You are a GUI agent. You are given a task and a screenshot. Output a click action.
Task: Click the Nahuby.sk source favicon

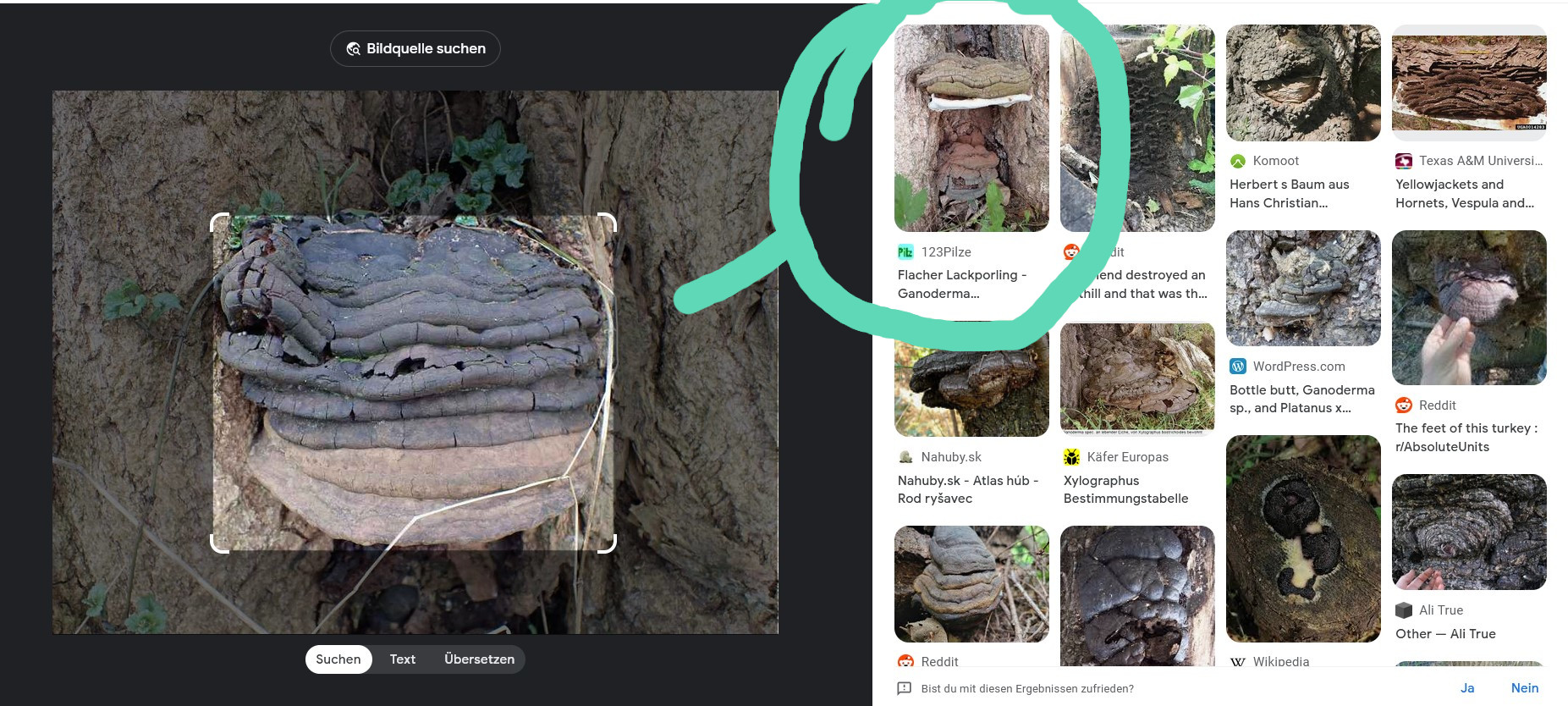(x=905, y=457)
